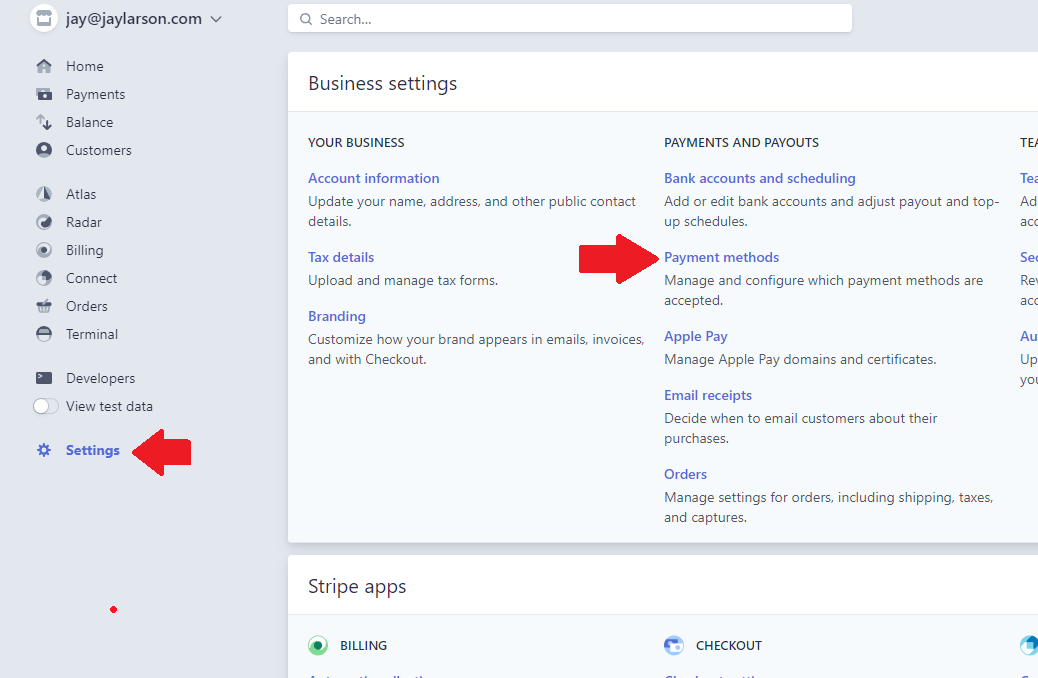
Task: Click 'Manage Apple Pay domains and certificates.' text
Action: (x=800, y=360)
